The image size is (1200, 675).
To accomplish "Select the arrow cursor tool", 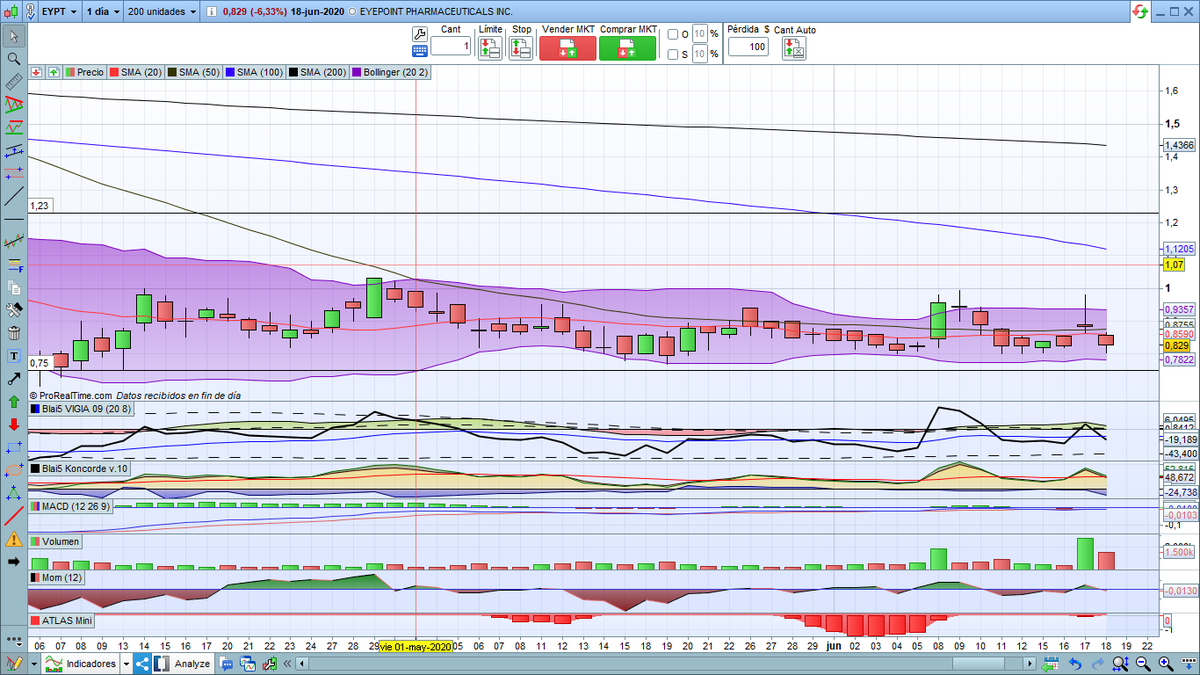I will [x=14, y=37].
